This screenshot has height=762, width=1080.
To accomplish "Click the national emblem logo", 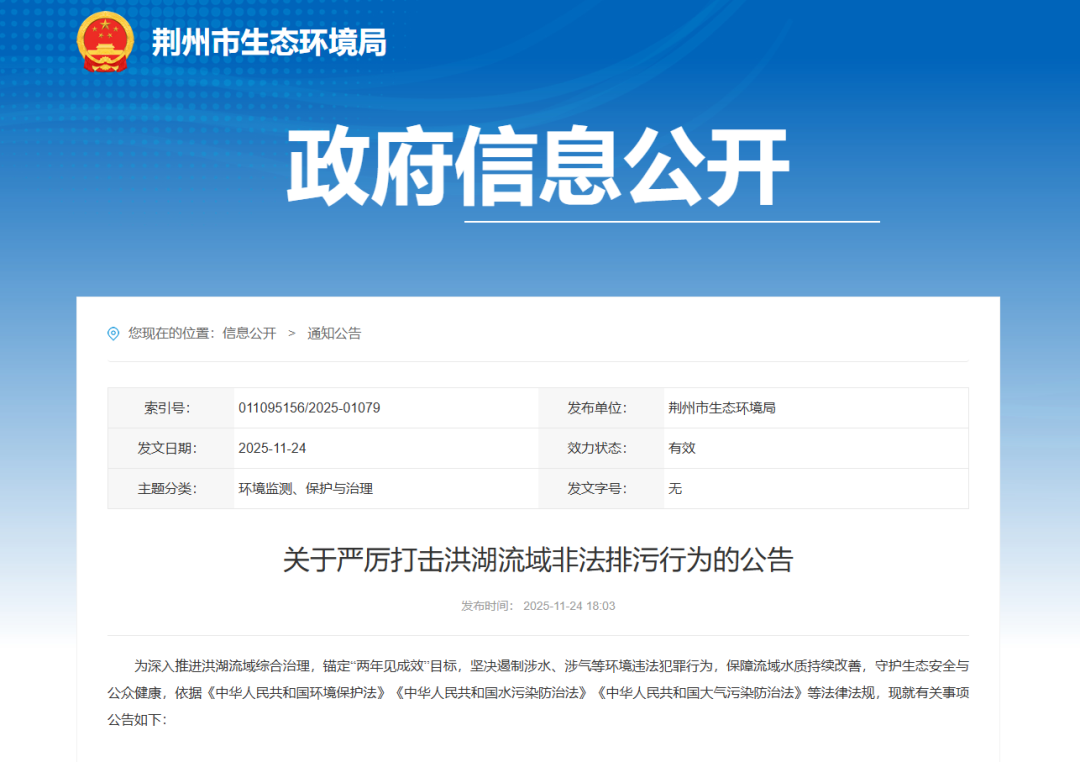I will click(105, 42).
